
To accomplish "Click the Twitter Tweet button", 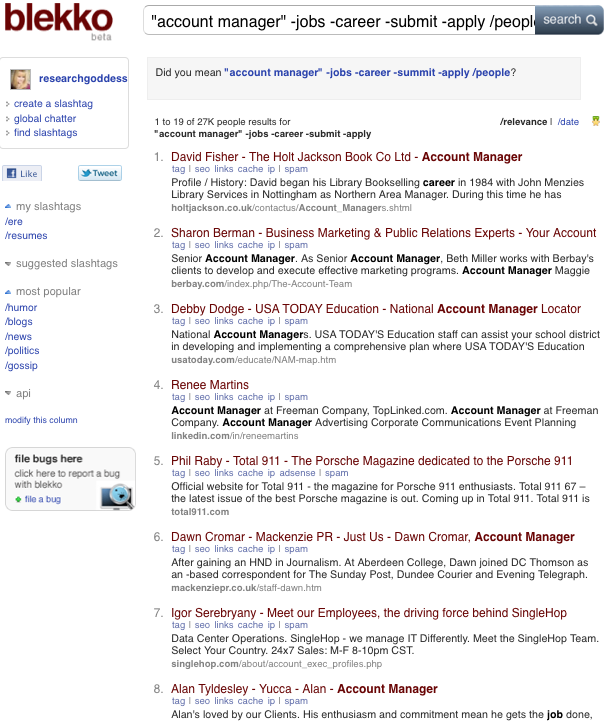I will [100, 173].
